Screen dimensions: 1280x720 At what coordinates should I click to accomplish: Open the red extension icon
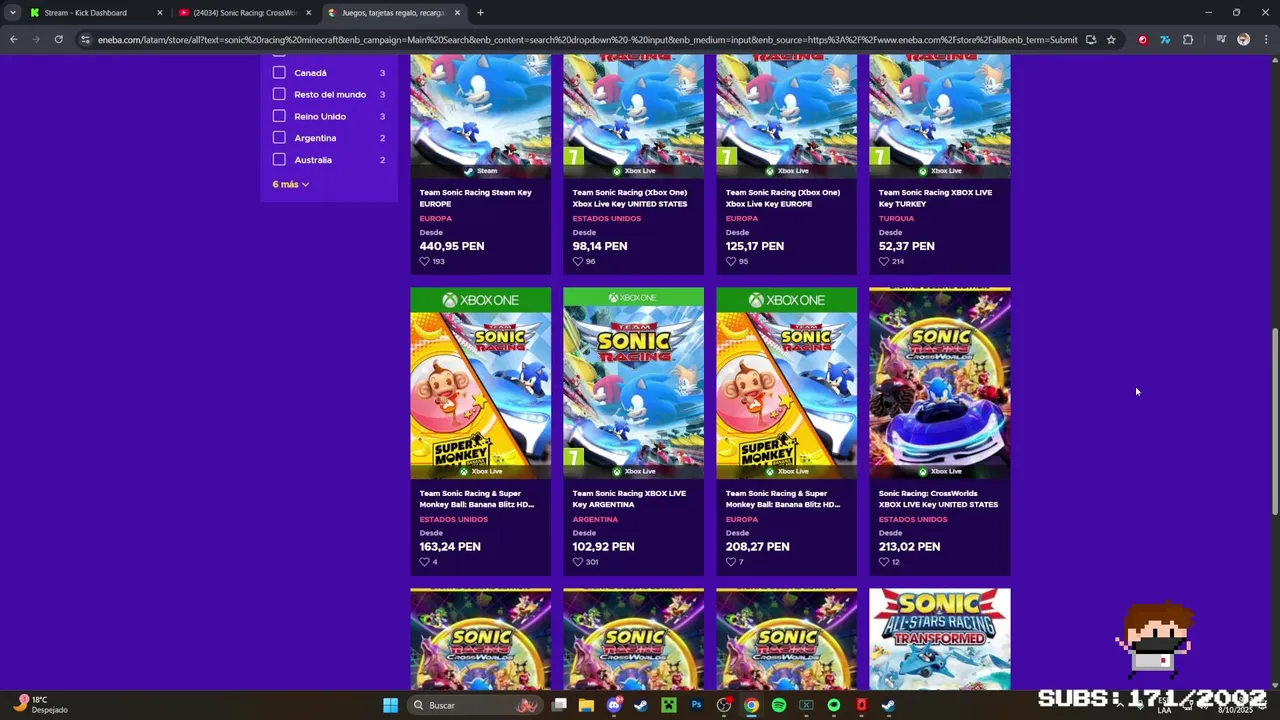coord(1143,40)
